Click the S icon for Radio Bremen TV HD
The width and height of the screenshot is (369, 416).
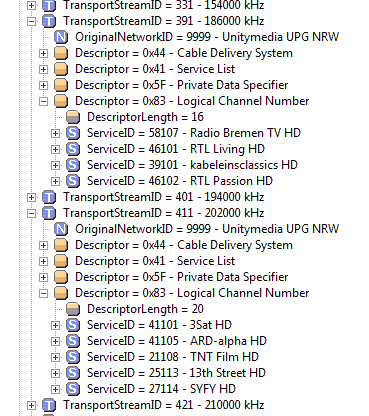click(x=73, y=133)
